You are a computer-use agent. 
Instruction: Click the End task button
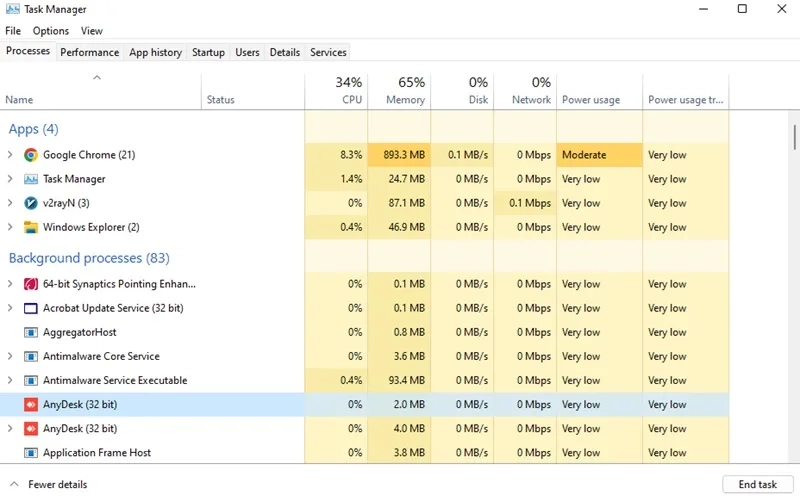tap(758, 484)
